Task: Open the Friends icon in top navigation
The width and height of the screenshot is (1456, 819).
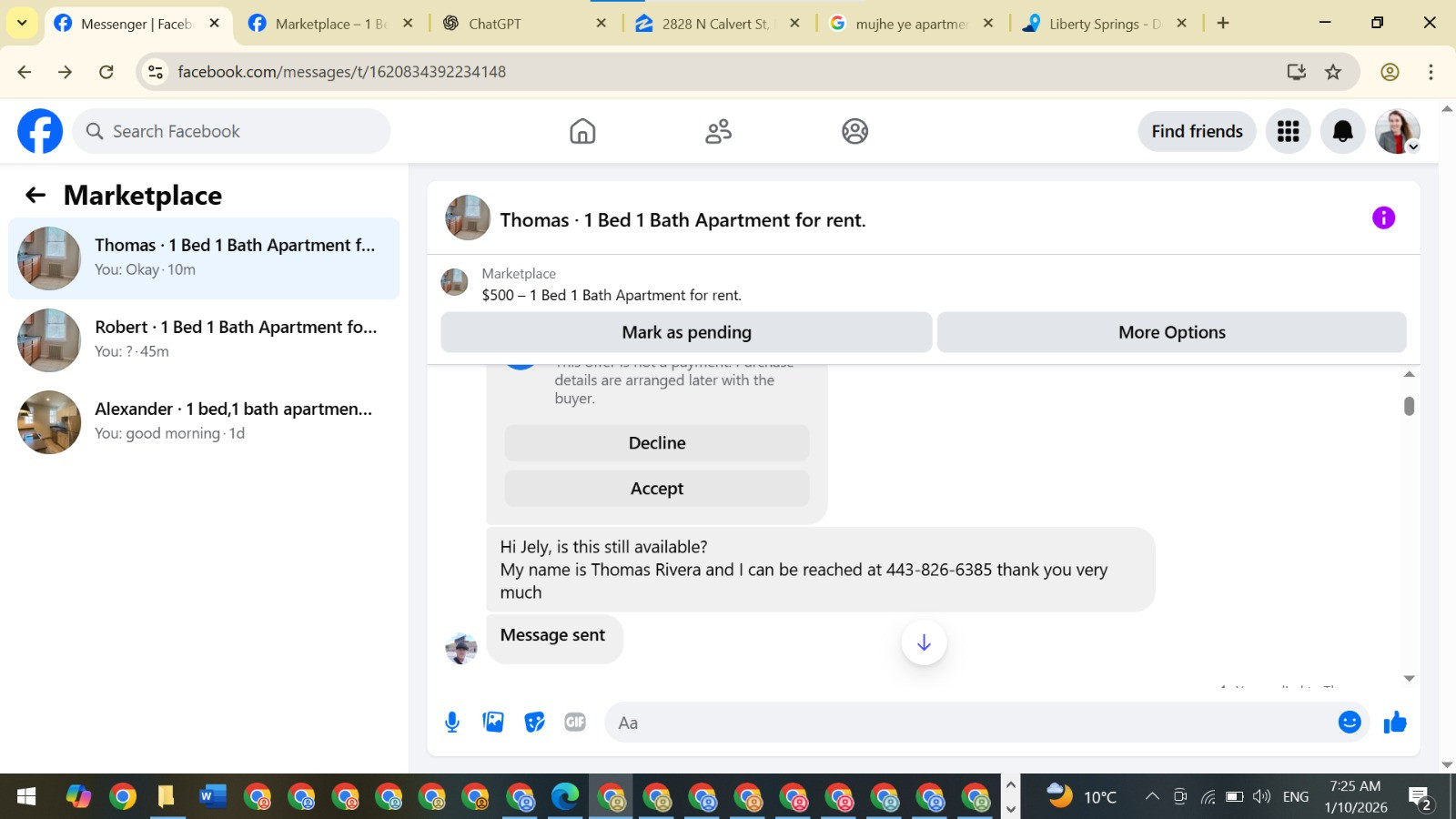Action: [718, 131]
